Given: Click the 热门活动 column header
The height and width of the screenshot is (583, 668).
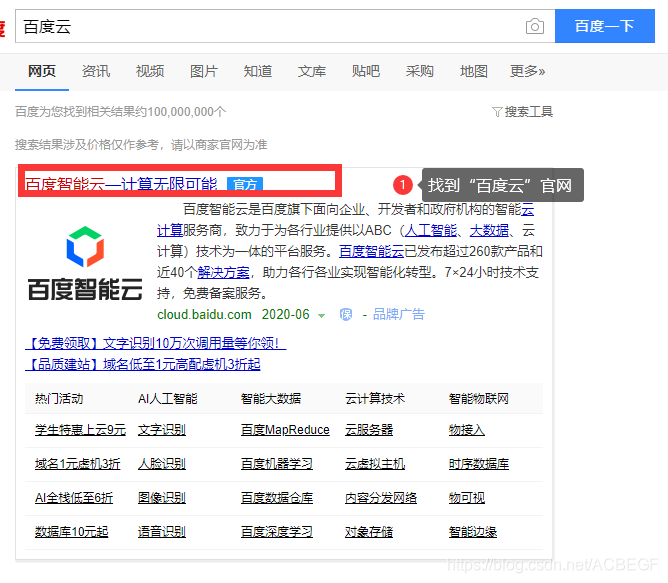Looking at the screenshot, I should (59, 399).
